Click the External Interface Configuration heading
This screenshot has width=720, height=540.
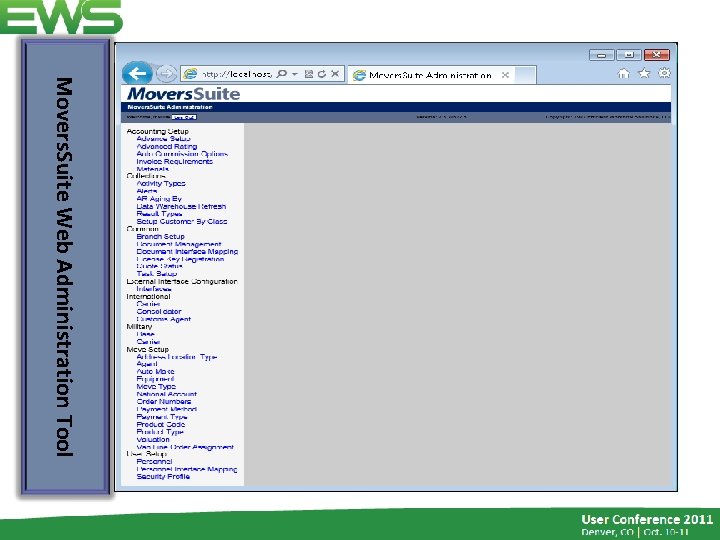pyautogui.click(x=182, y=281)
